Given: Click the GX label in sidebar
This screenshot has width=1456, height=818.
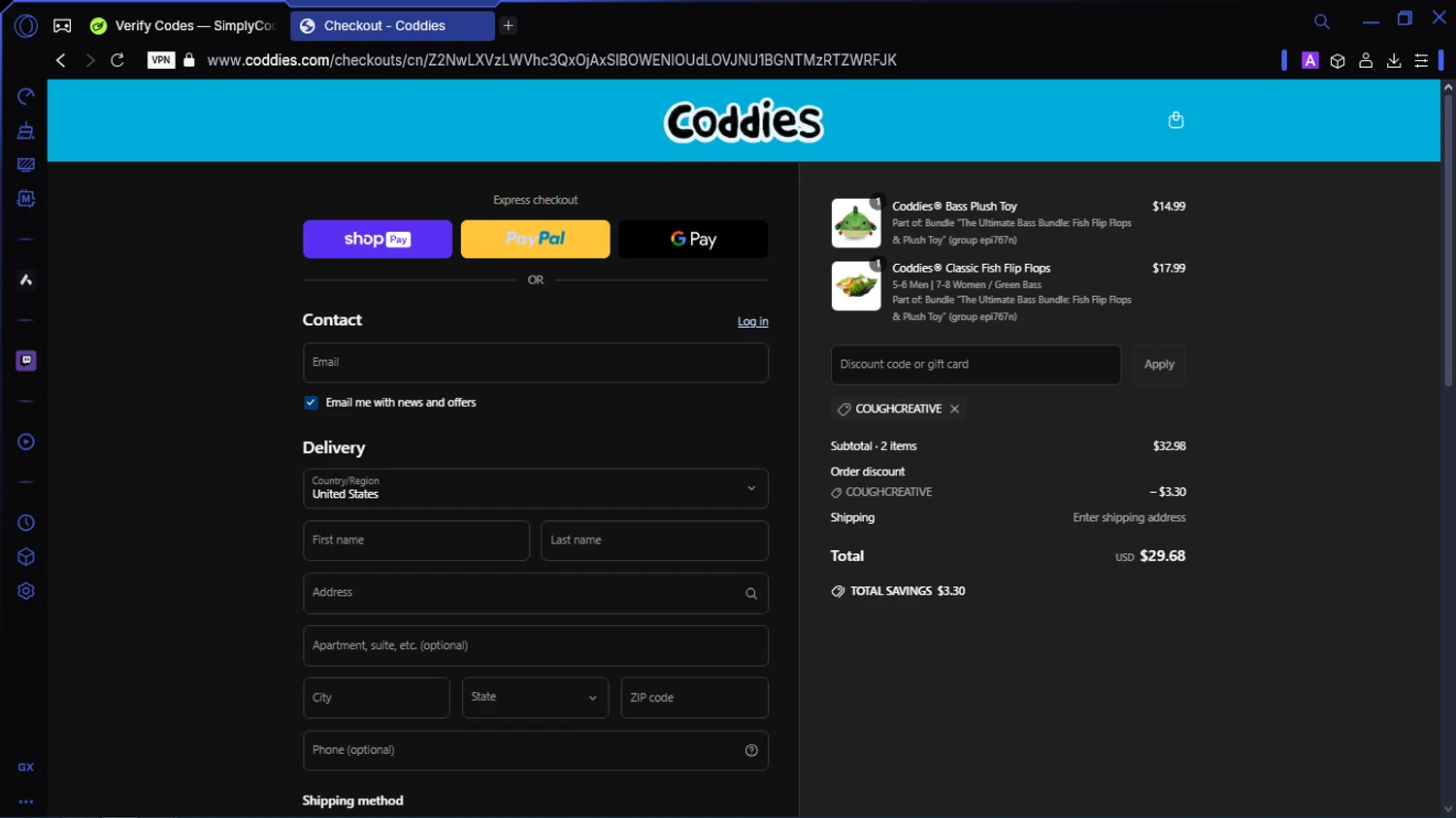Looking at the screenshot, I should tap(26, 768).
